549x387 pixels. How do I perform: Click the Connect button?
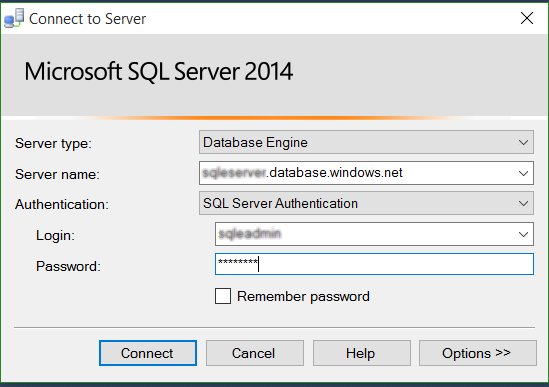pyautogui.click(x=148, y=353)
